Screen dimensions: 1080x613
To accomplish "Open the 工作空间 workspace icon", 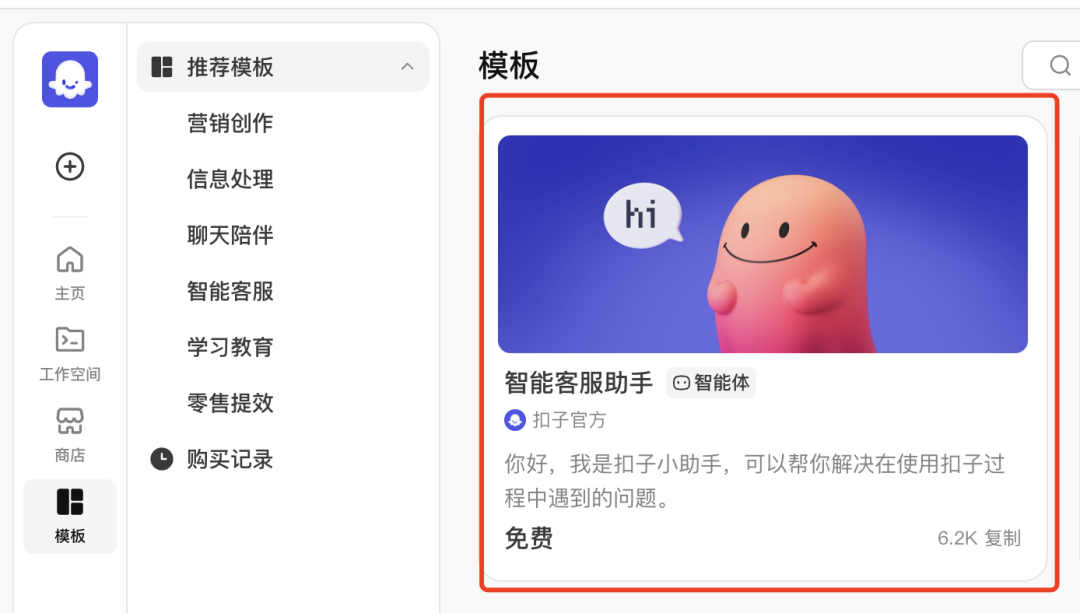I will 69,340.
